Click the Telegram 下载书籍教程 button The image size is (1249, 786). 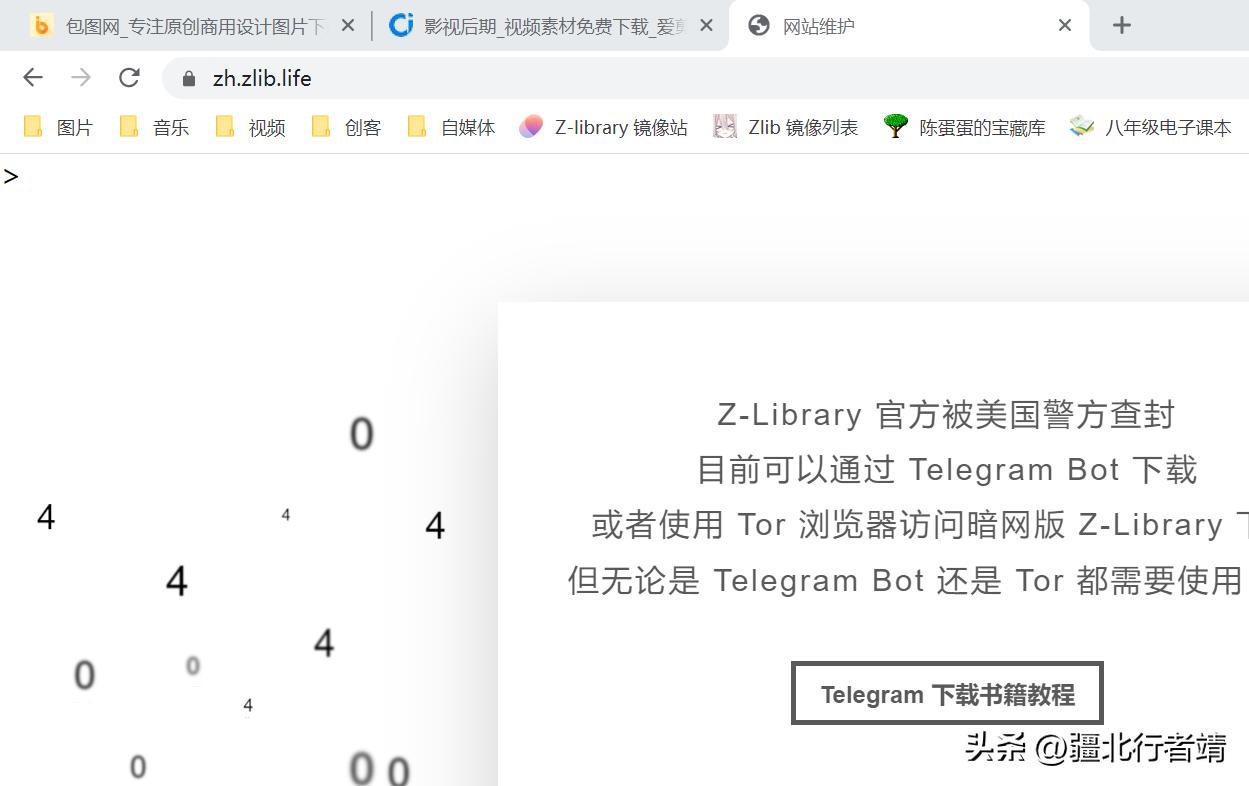[x=946, y=692]
